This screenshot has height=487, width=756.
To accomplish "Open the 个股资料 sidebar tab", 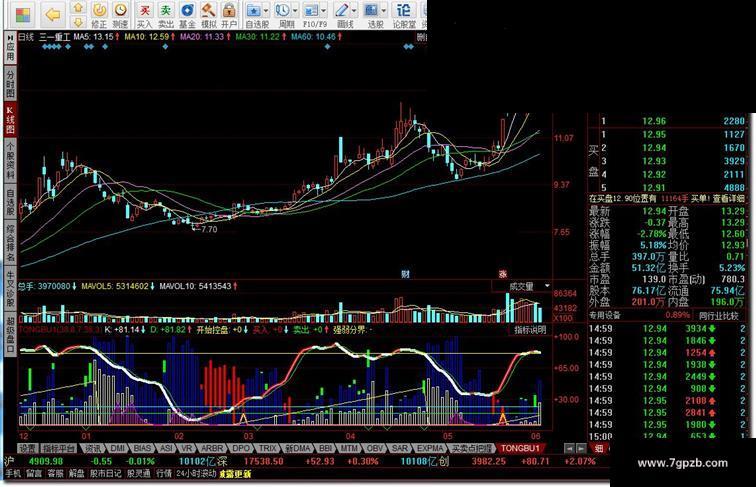I will tap(10, 160).
